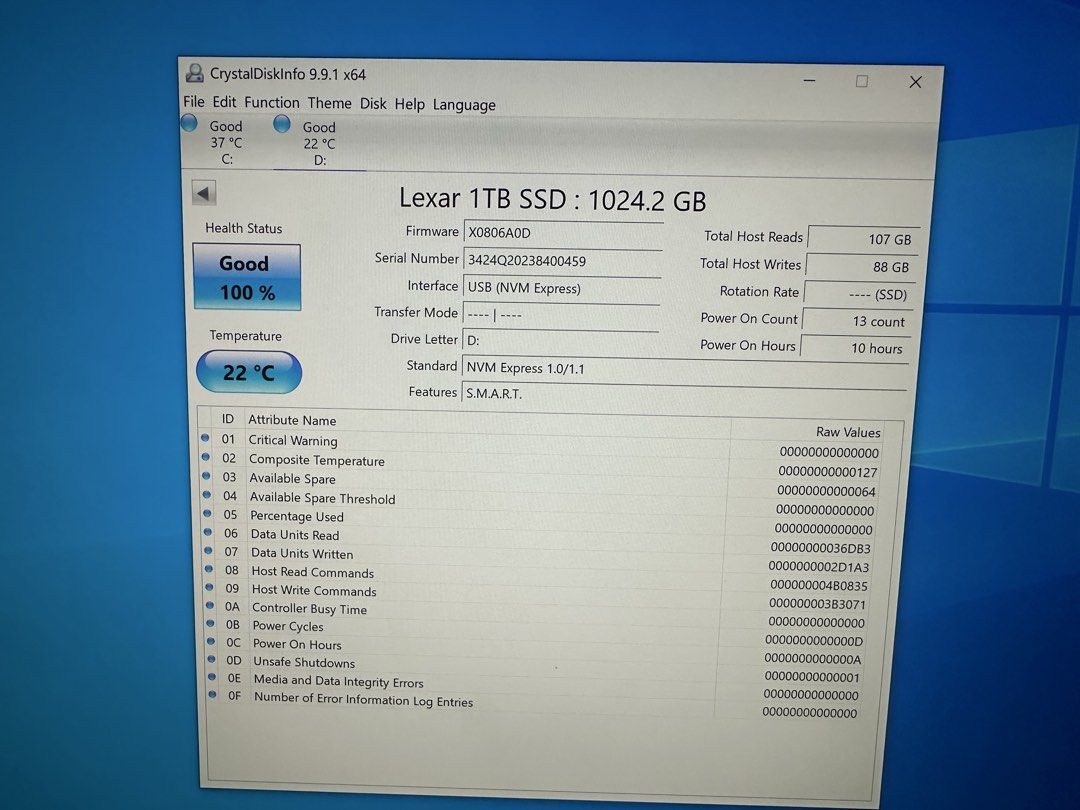
Task: Select the D: drive status icon
Action: click(282, 123)
